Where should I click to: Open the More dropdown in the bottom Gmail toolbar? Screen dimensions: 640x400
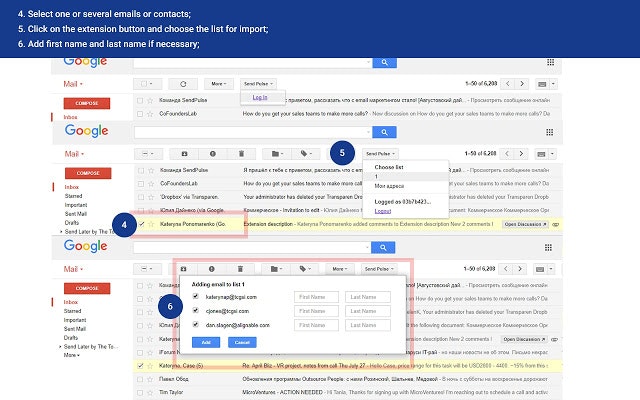pyautogui.click(x=340, y=269)
